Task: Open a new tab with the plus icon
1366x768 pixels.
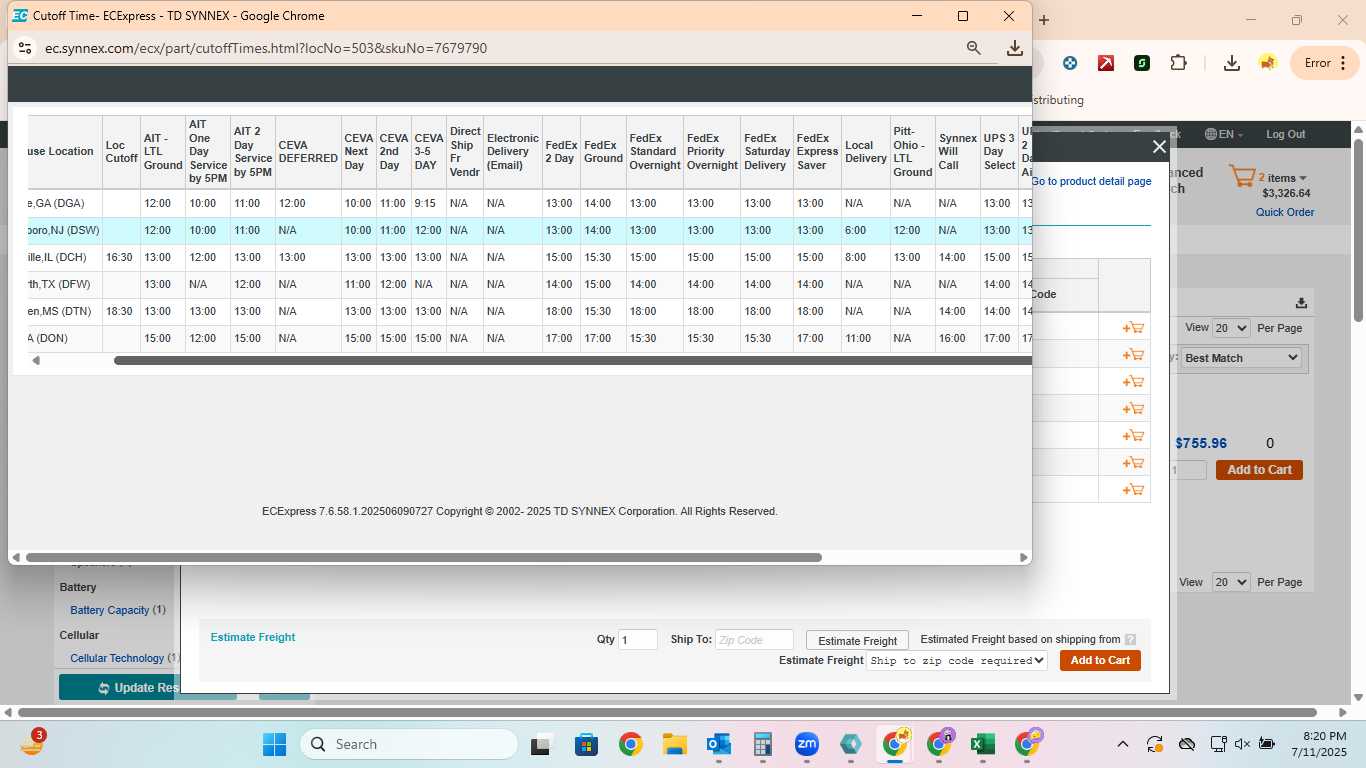Action: [1044, 20]
